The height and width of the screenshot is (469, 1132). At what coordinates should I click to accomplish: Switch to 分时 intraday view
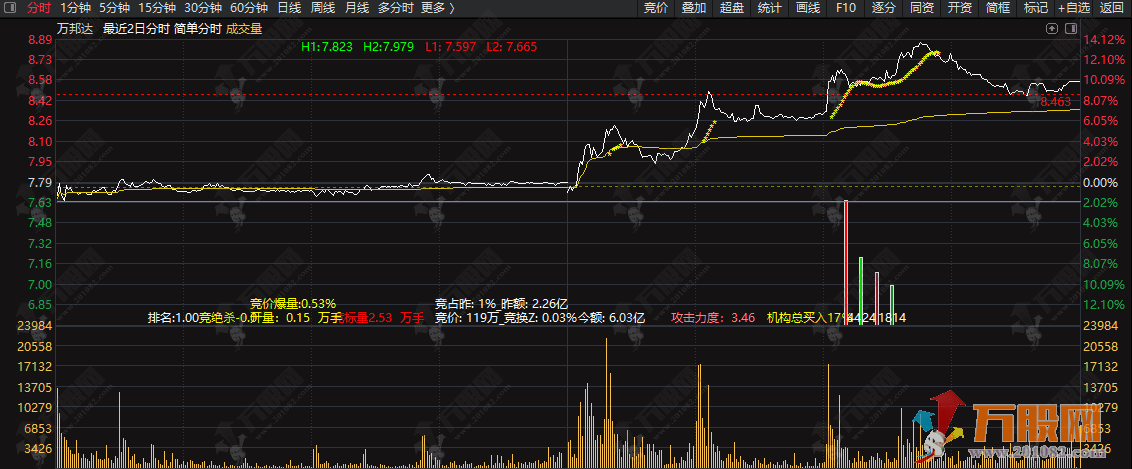39,8
